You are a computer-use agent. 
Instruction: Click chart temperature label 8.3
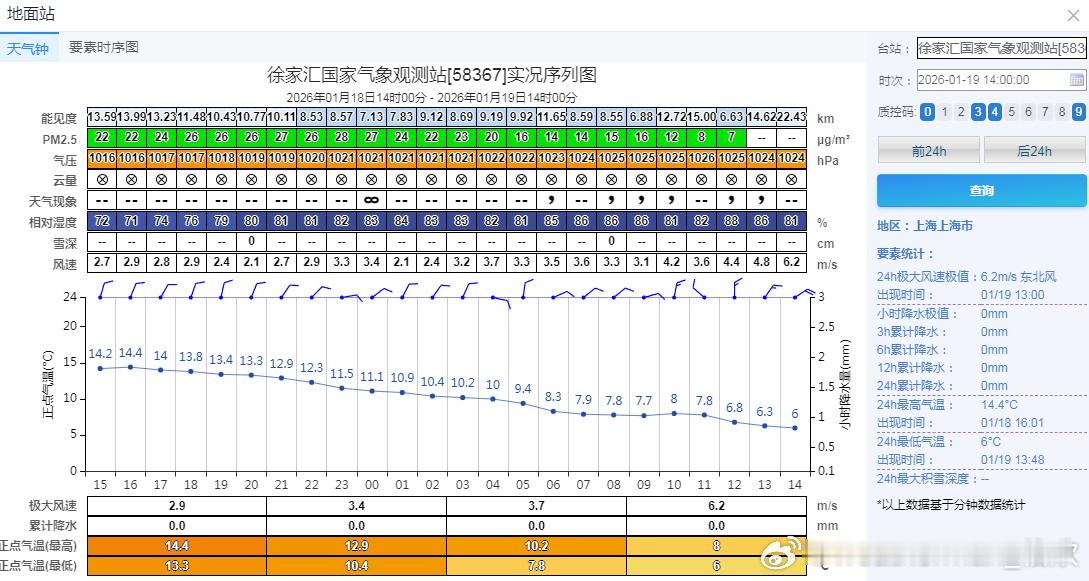pyautogui.click(x=553, y=397)
